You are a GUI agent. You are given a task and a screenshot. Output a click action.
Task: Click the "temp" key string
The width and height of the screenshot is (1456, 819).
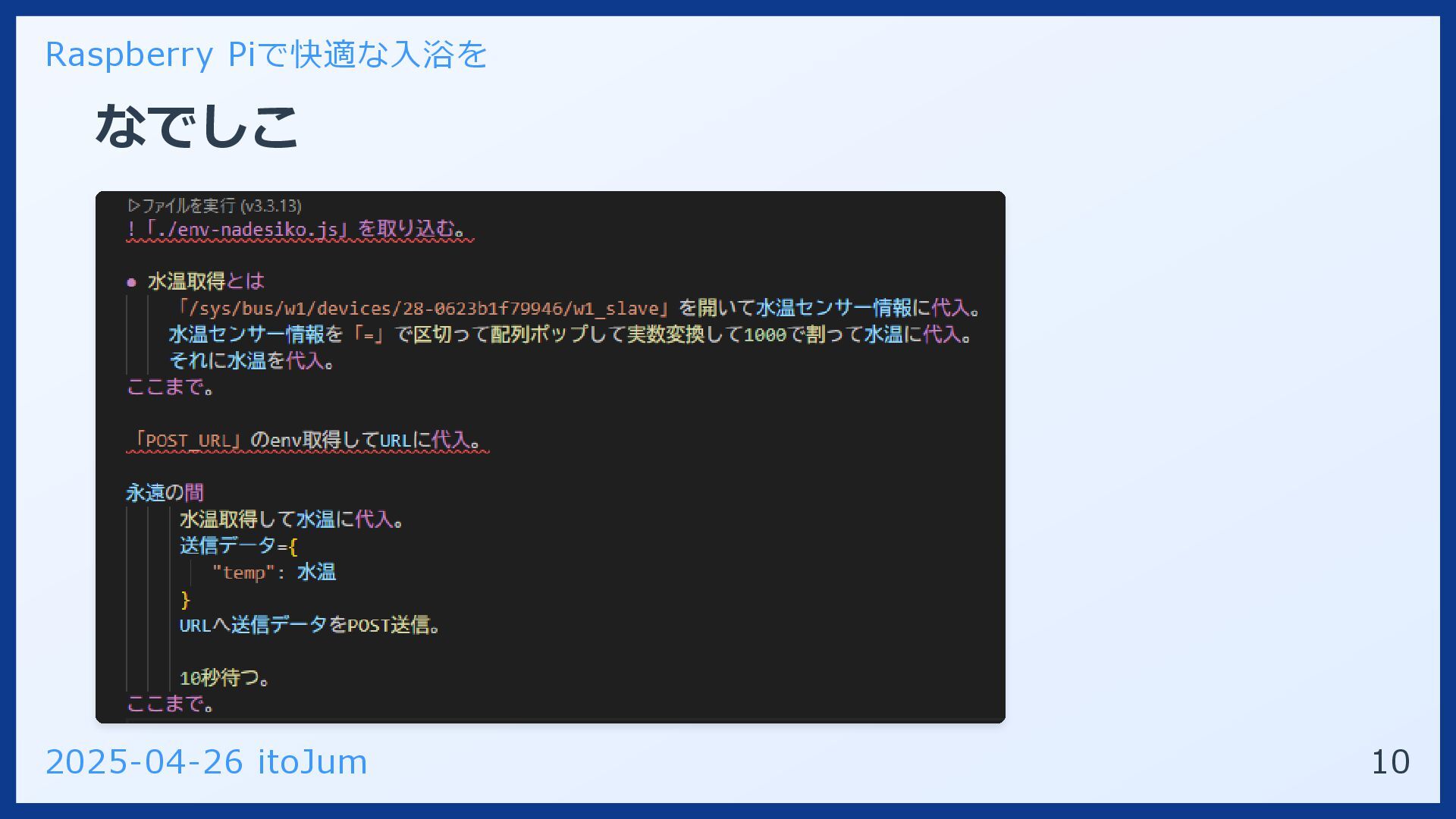243,573
